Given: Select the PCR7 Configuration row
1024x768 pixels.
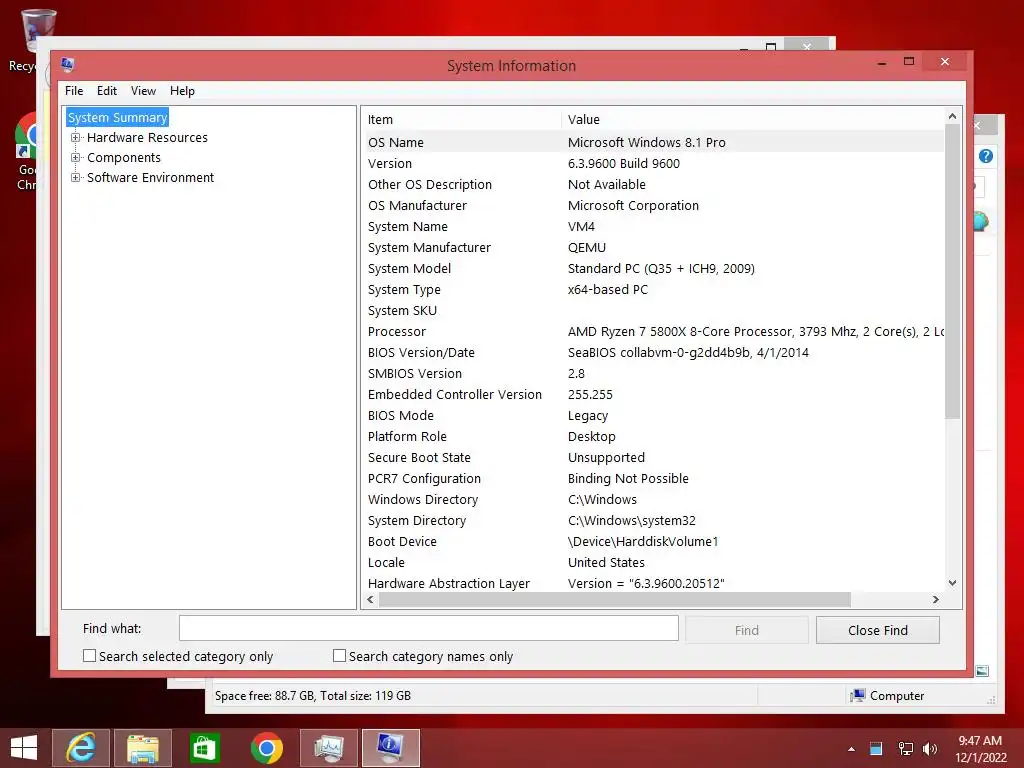Looking at the screenshot, I should click(653, 478).
